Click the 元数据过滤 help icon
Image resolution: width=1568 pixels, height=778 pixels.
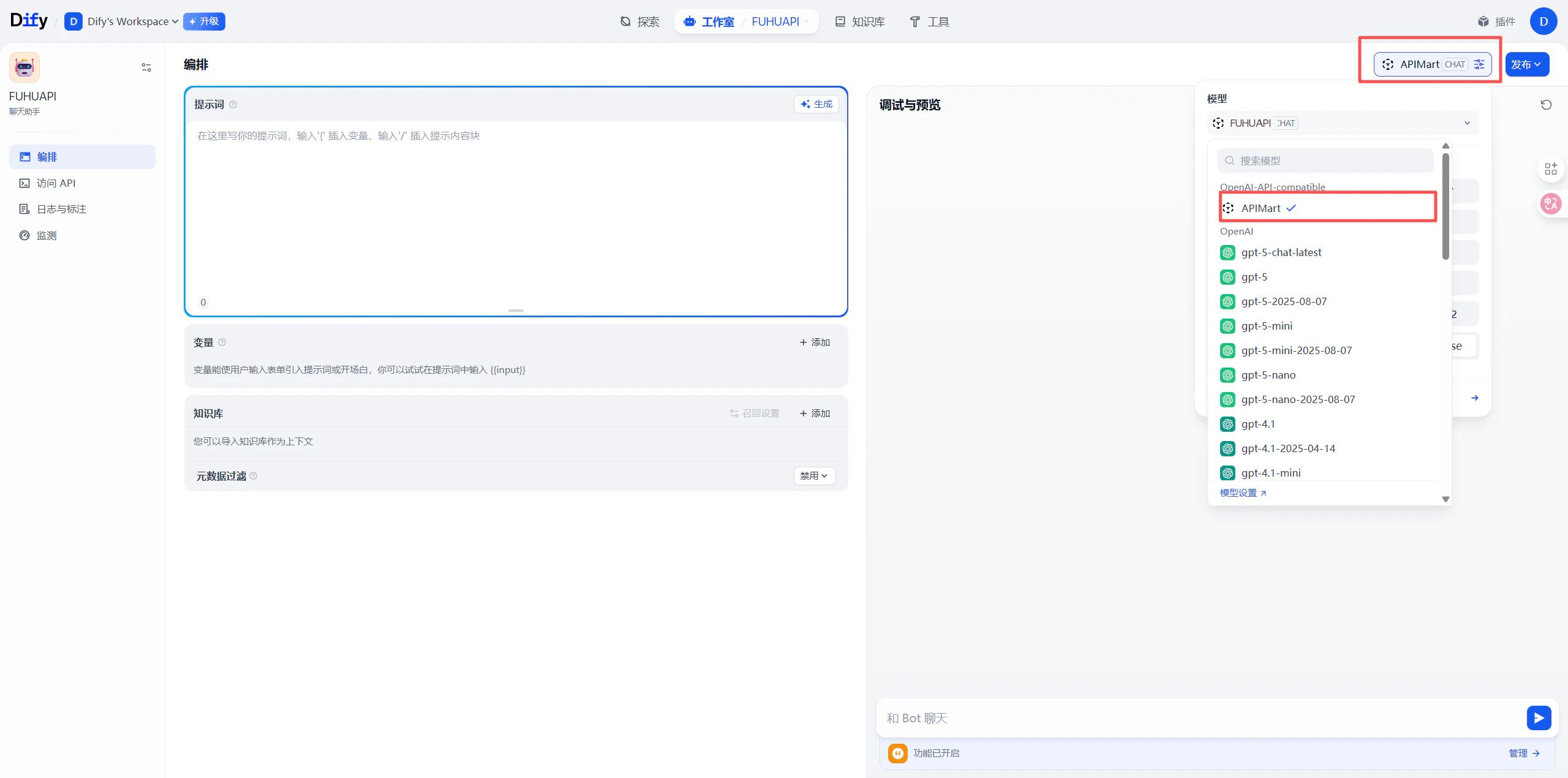click(254, 476)
